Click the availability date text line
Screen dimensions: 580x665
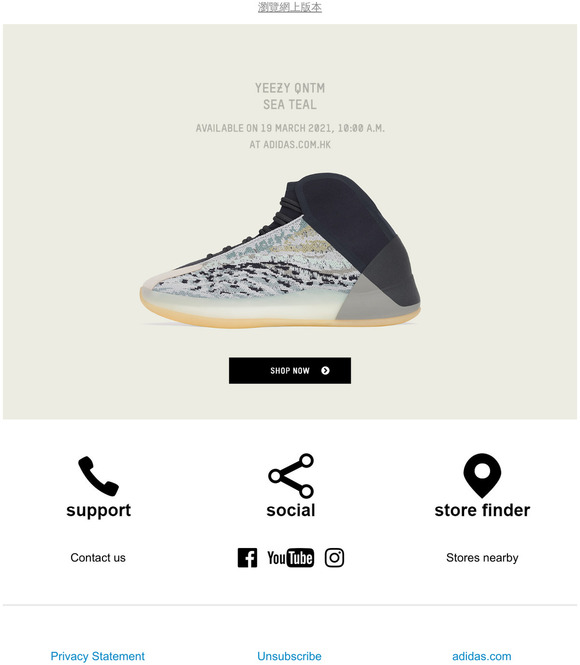(290, 128)
